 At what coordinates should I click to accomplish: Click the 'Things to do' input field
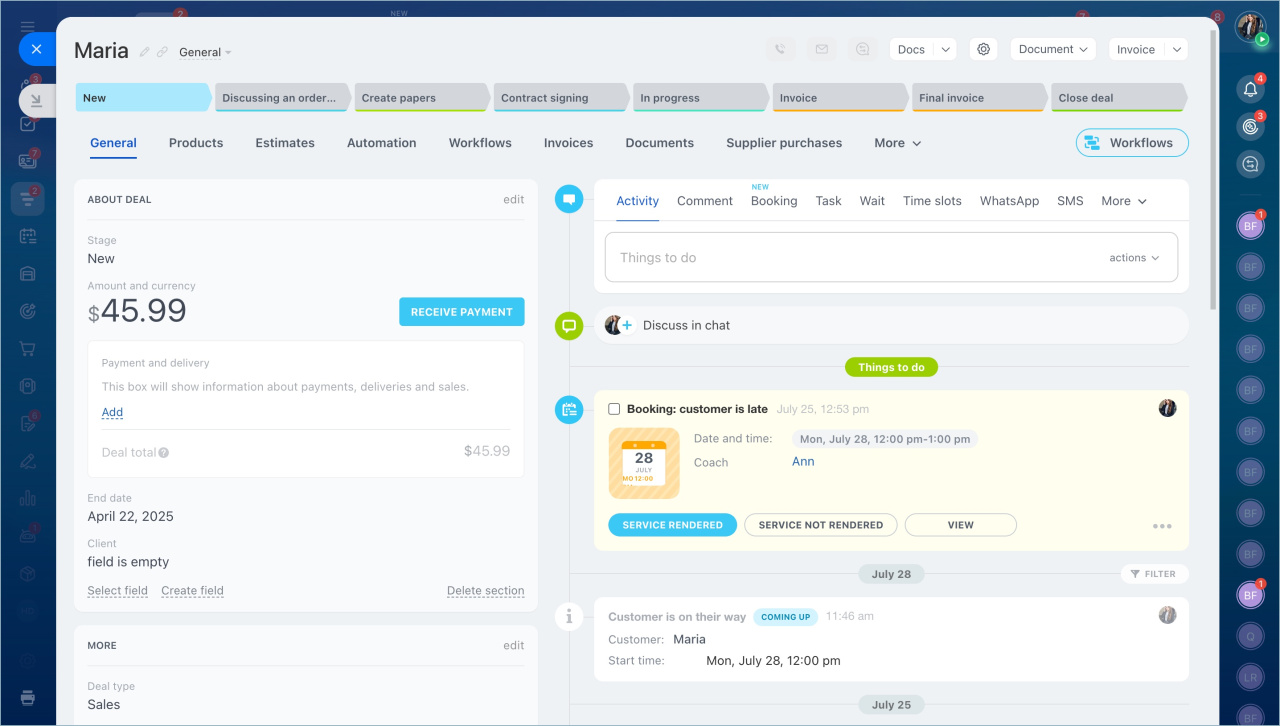point(850,258)
